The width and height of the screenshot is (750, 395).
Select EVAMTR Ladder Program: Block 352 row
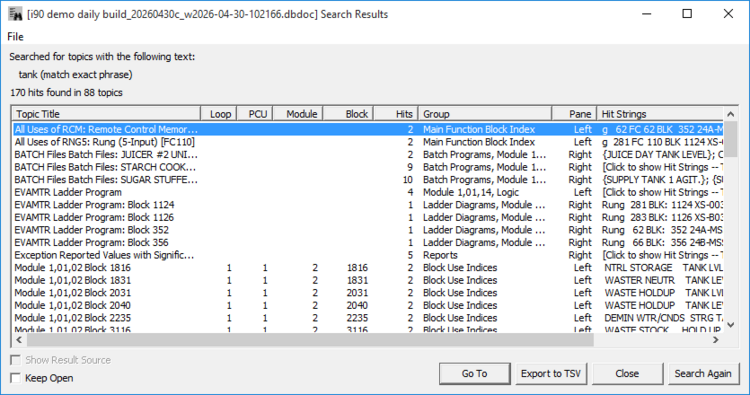[x=368, y=230]
